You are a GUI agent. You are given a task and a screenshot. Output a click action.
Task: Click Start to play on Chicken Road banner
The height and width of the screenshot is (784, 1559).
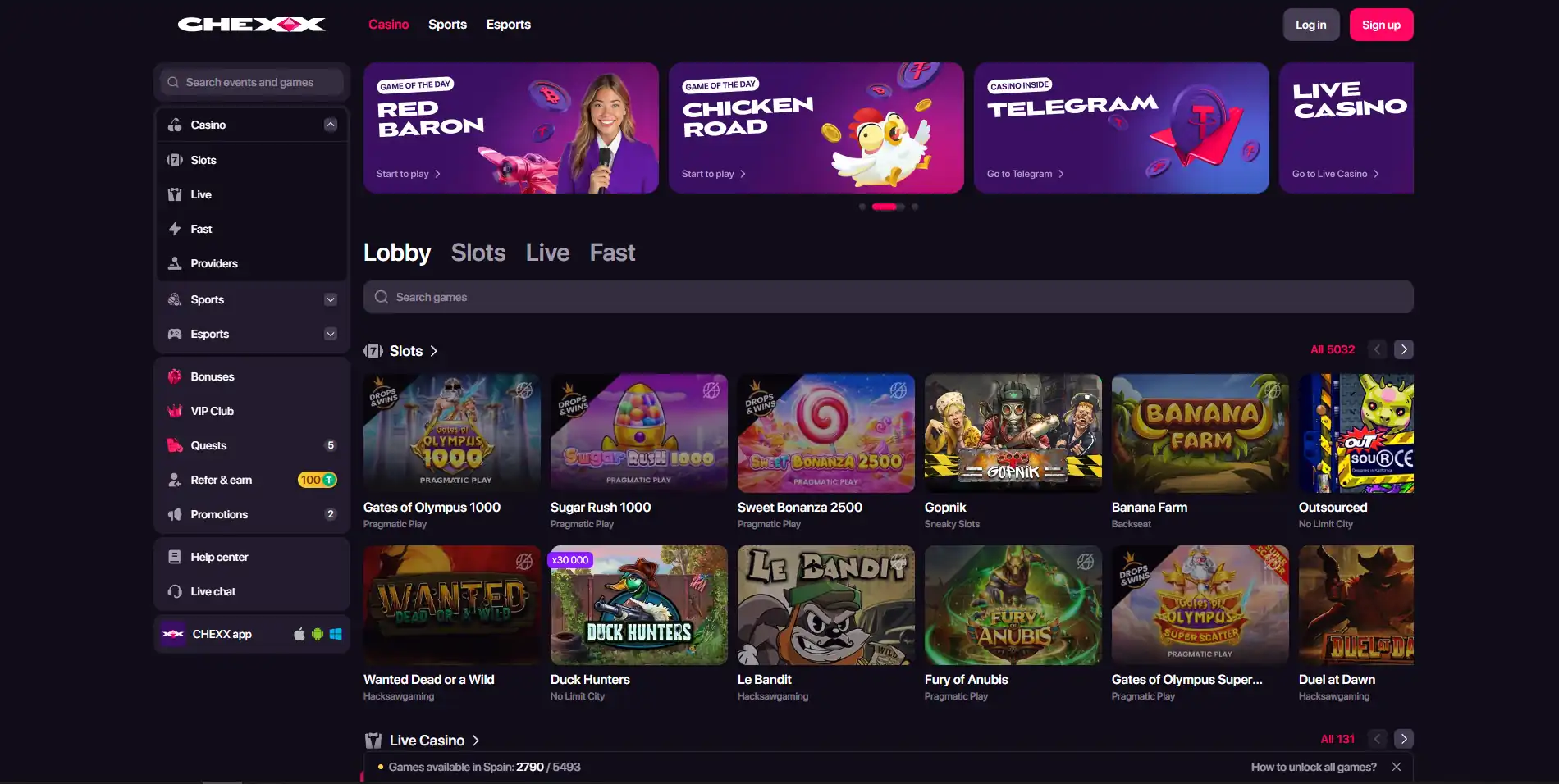[714, 174]
